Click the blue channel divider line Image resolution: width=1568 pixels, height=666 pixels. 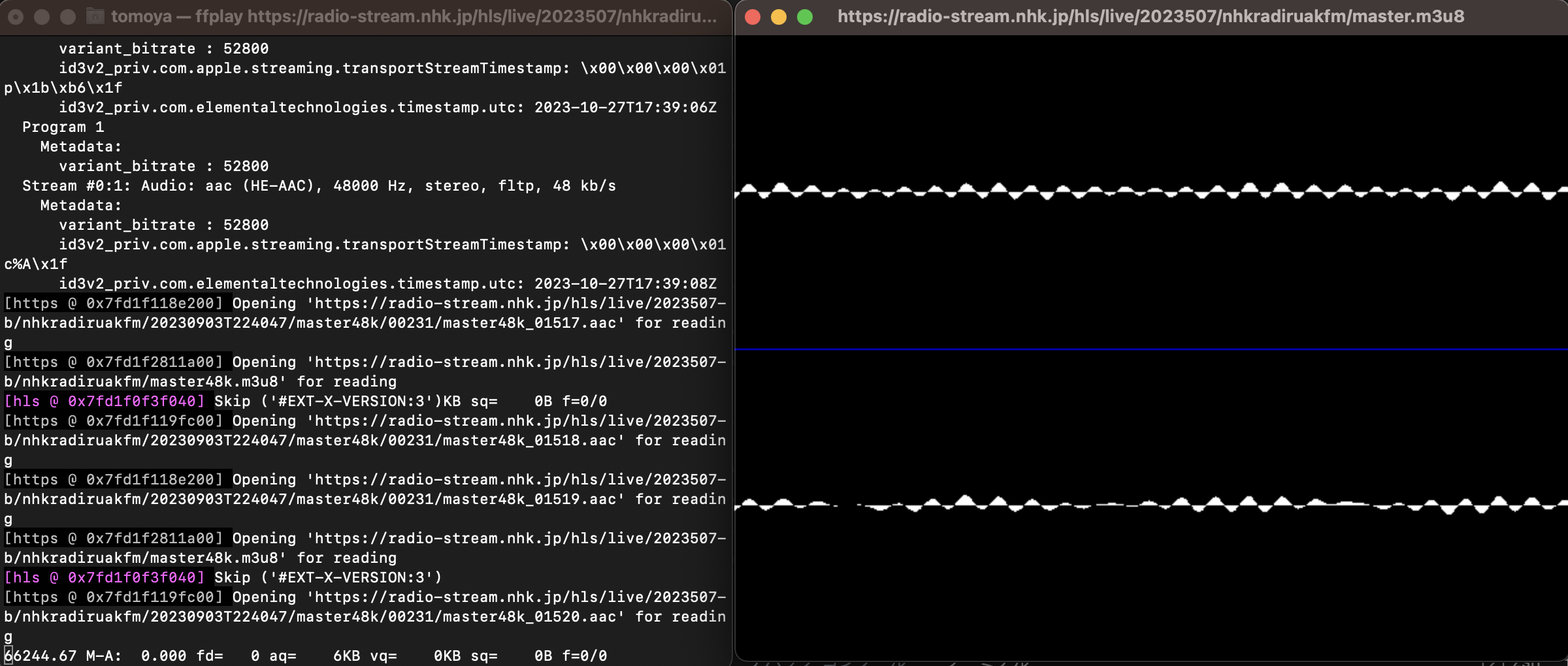point(1150,349)
